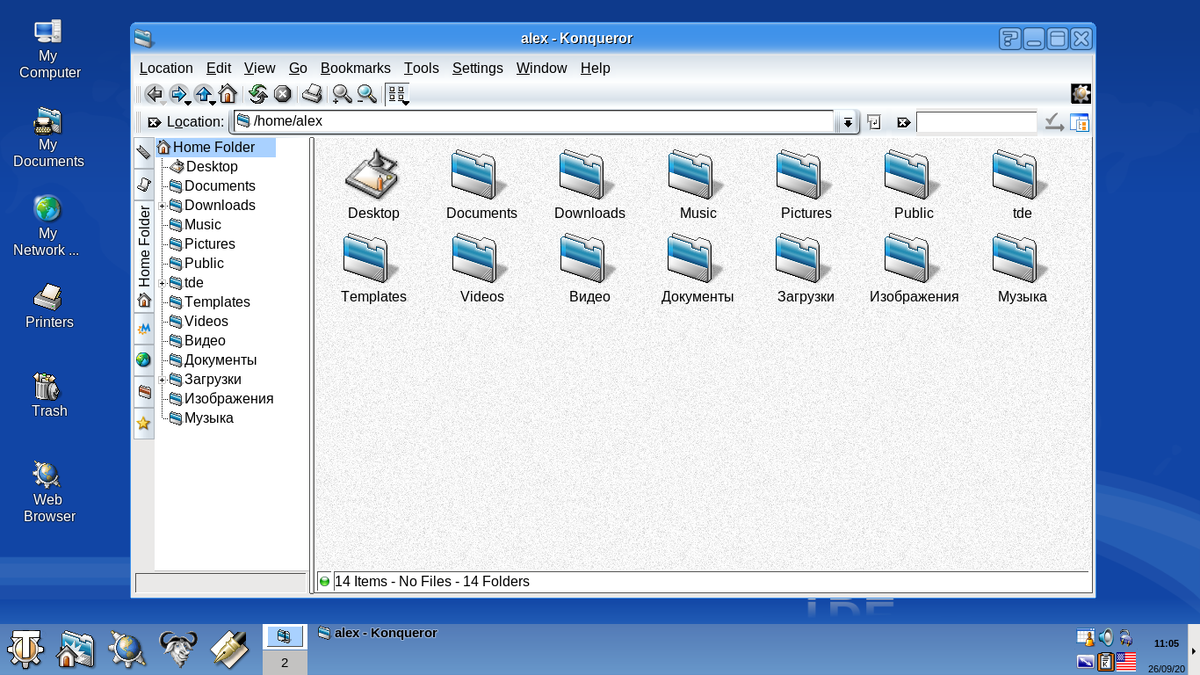Click the volume speaker tray icon
Viewport: 1200px width, 675px height.
(x=1105, y=637)
